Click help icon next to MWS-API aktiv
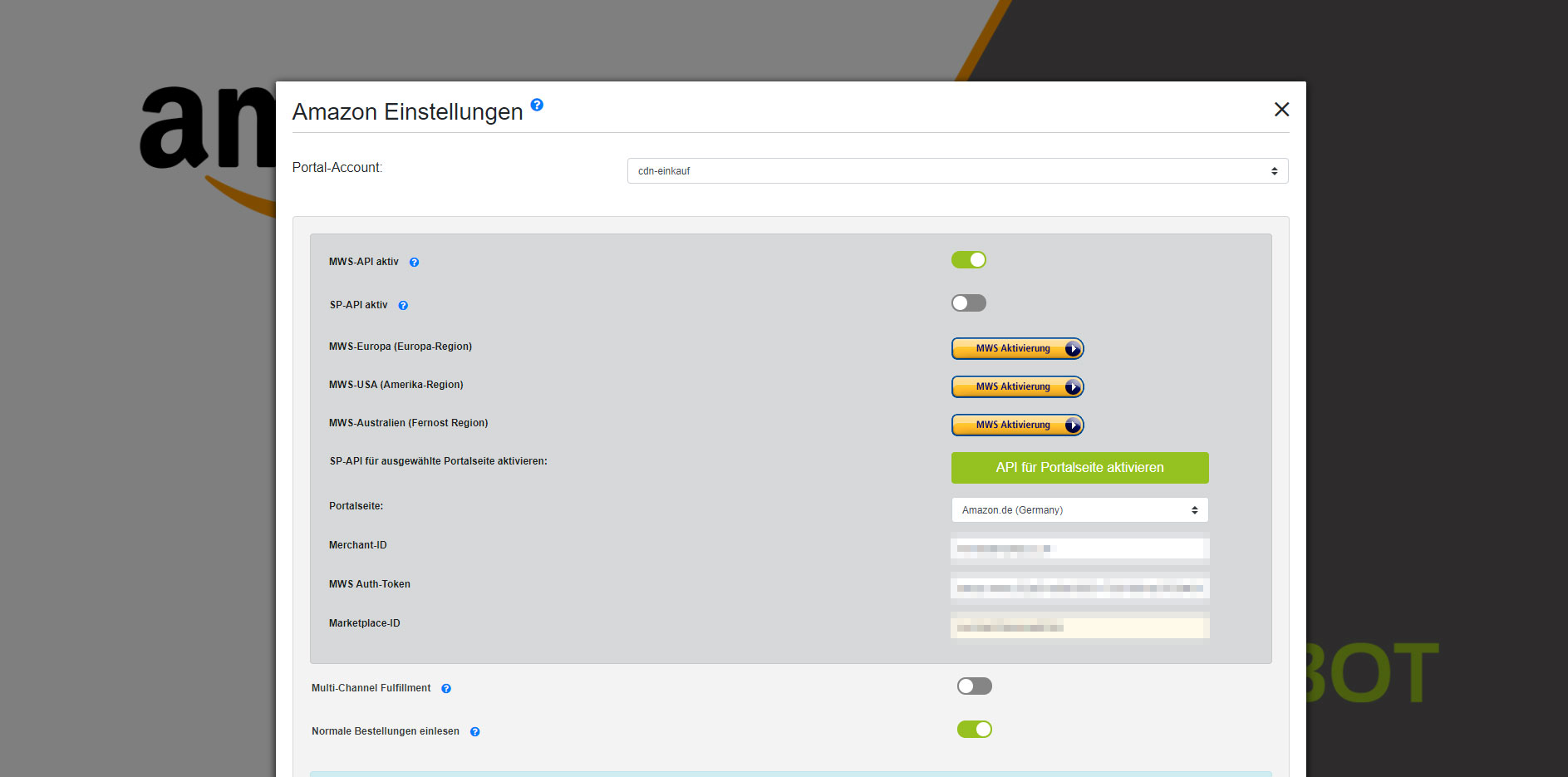Screen dimensions: 1568x777 click(x=414, y=263)
